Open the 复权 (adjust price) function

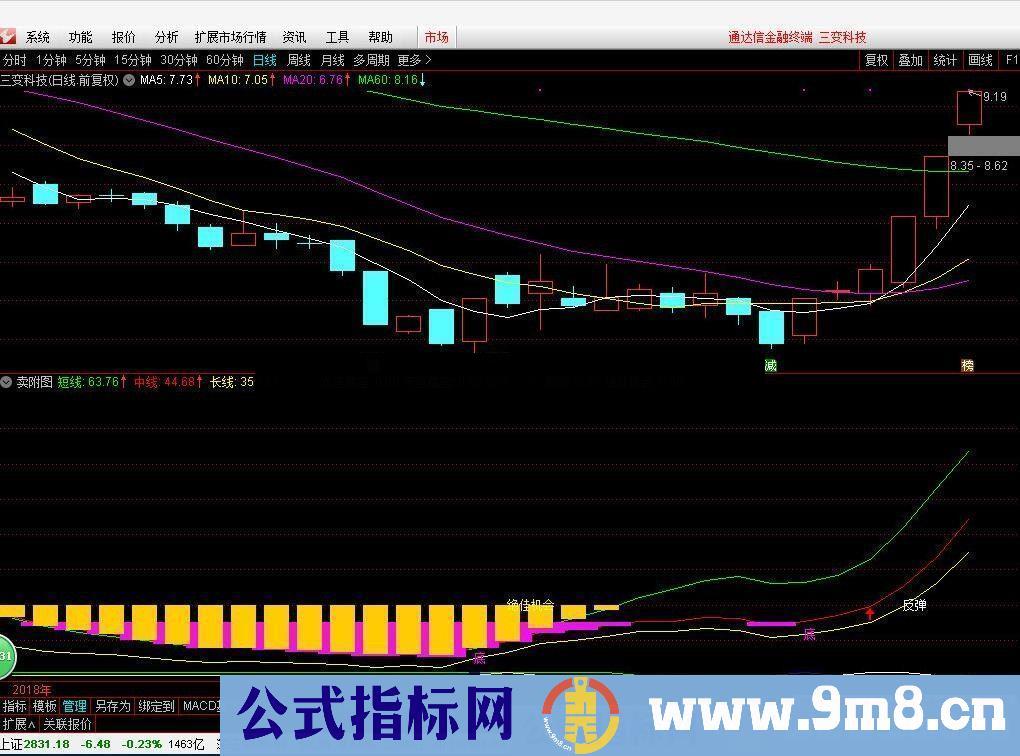click(875, 60)
